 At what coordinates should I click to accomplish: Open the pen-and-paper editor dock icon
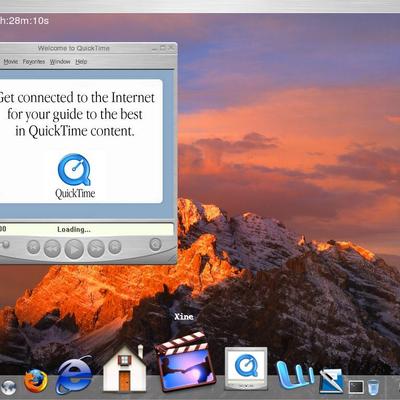coord(331,381)
